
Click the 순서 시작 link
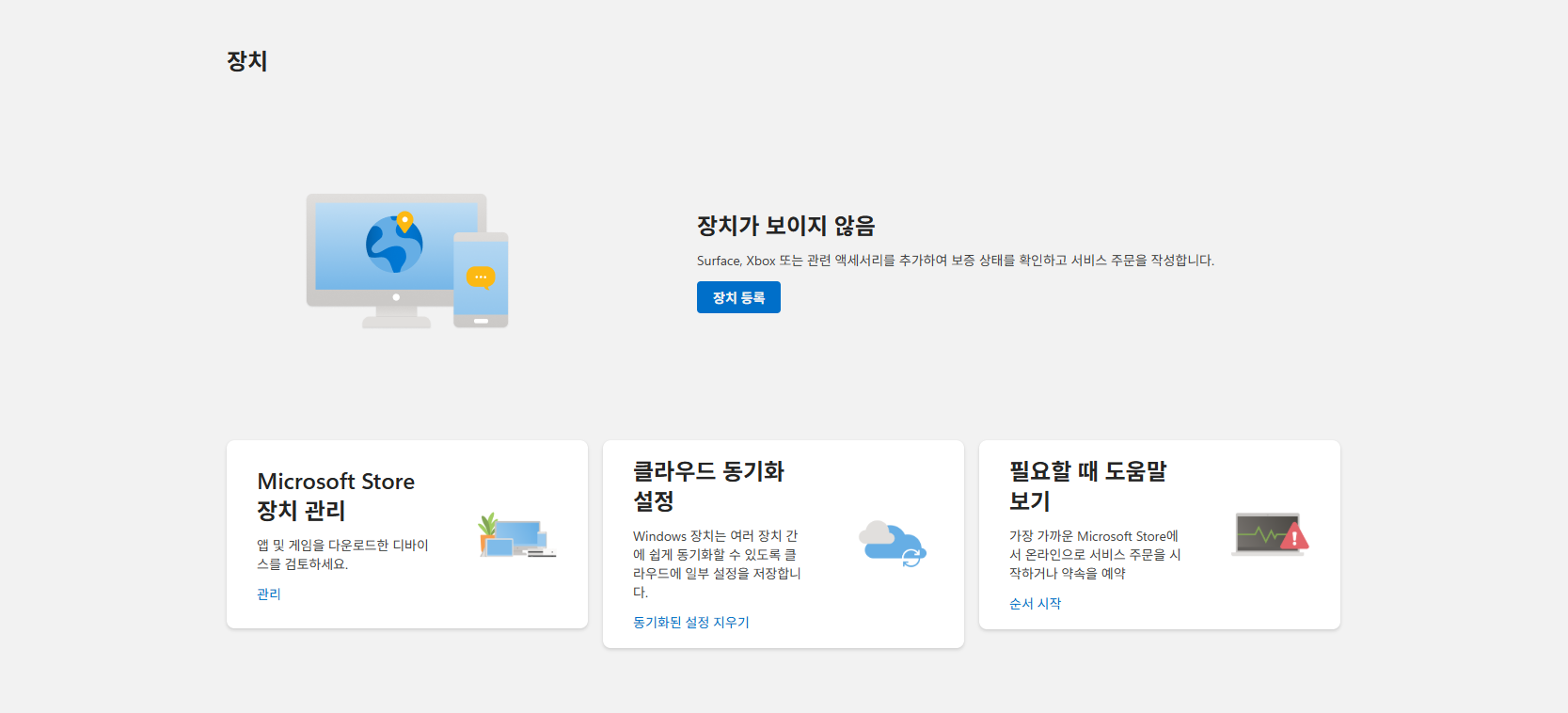(1035, 603)
